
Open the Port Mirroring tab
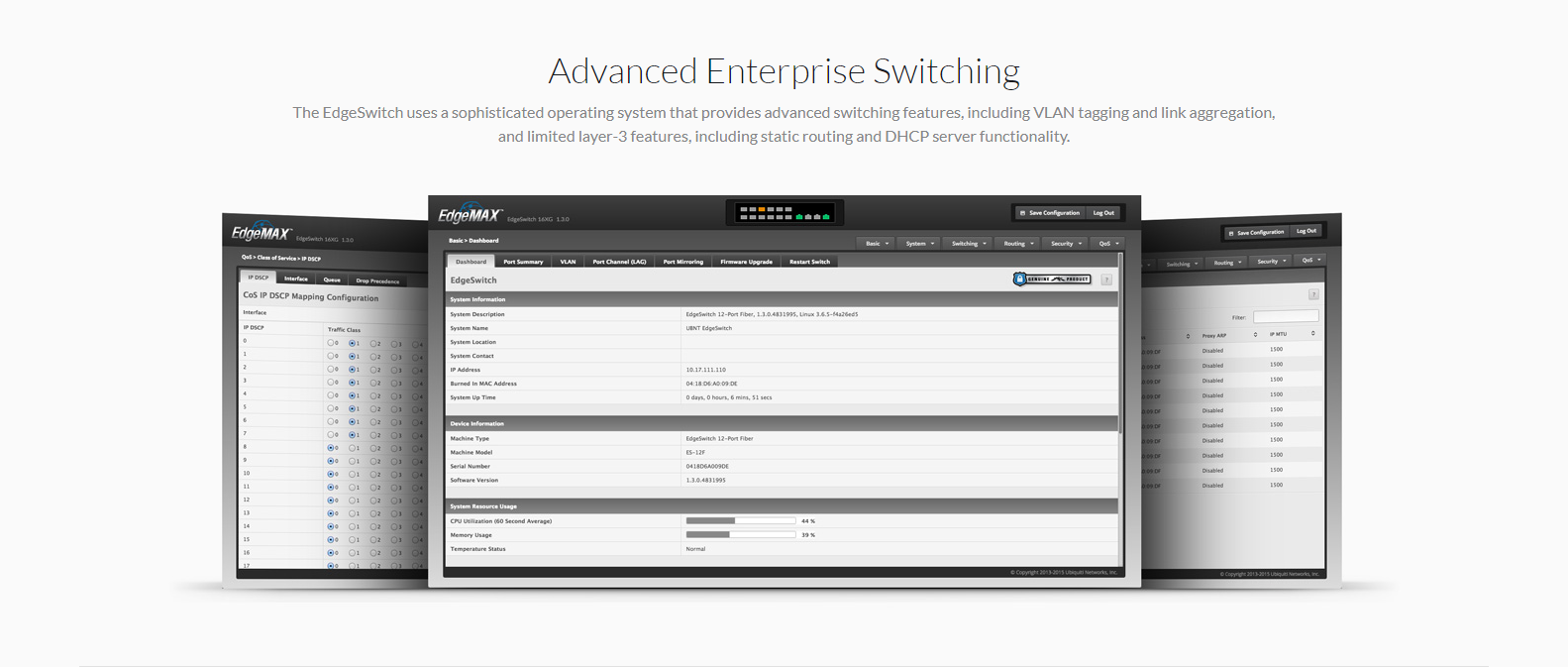tap(683, 262)
